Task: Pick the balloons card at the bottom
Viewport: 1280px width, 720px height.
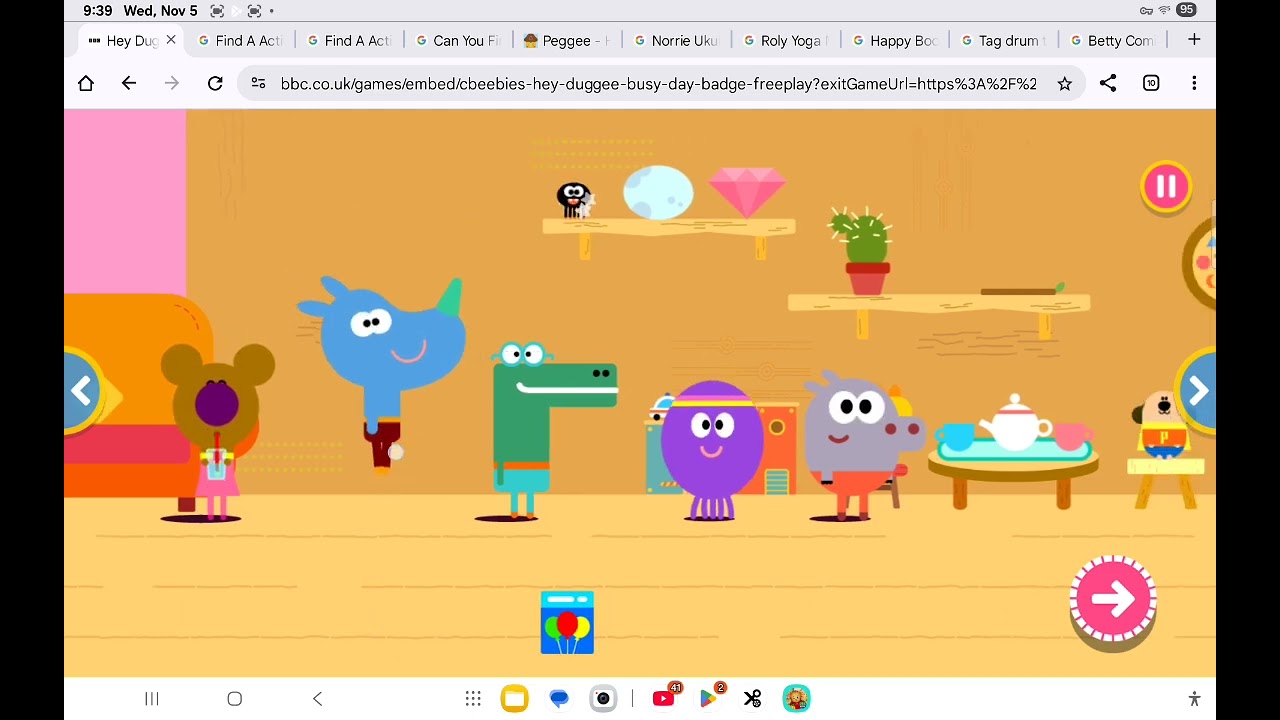Action: coord(567,623)
